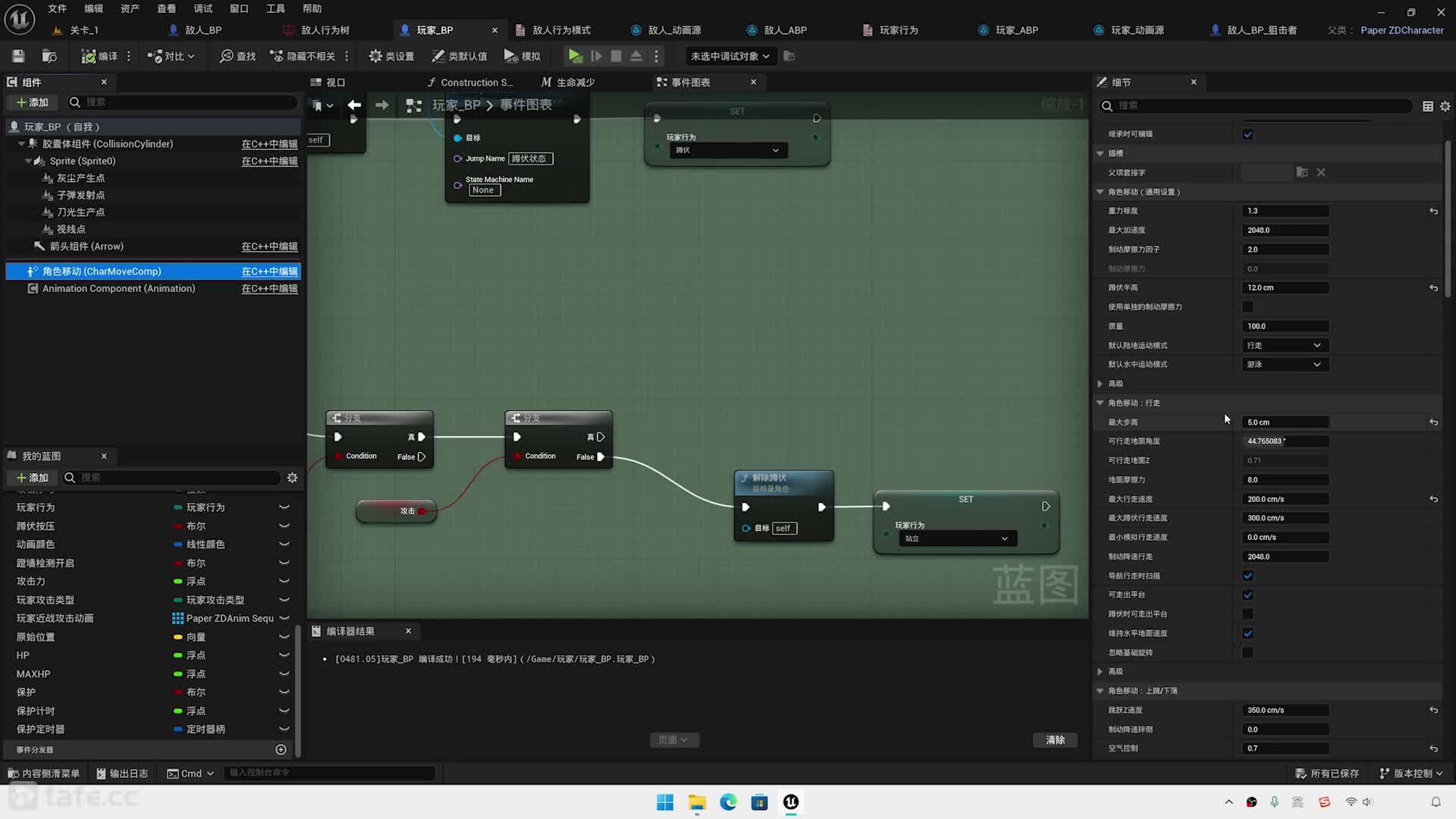Open File Explorer from taskbar

pos(696,802)
